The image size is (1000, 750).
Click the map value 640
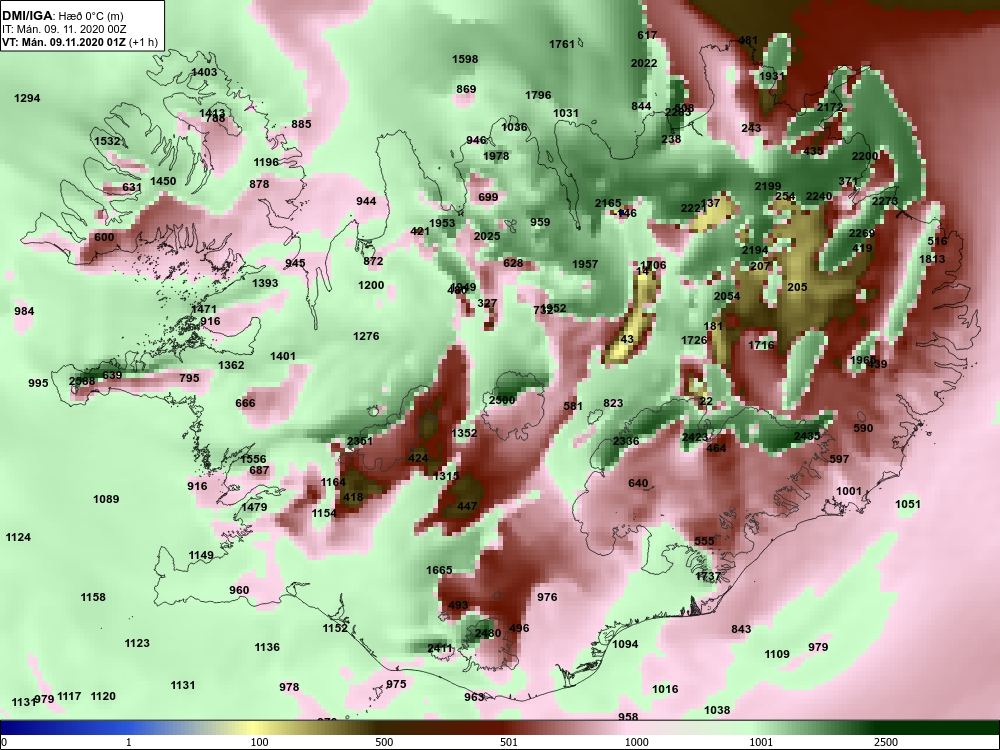click(x=638, y=483)
